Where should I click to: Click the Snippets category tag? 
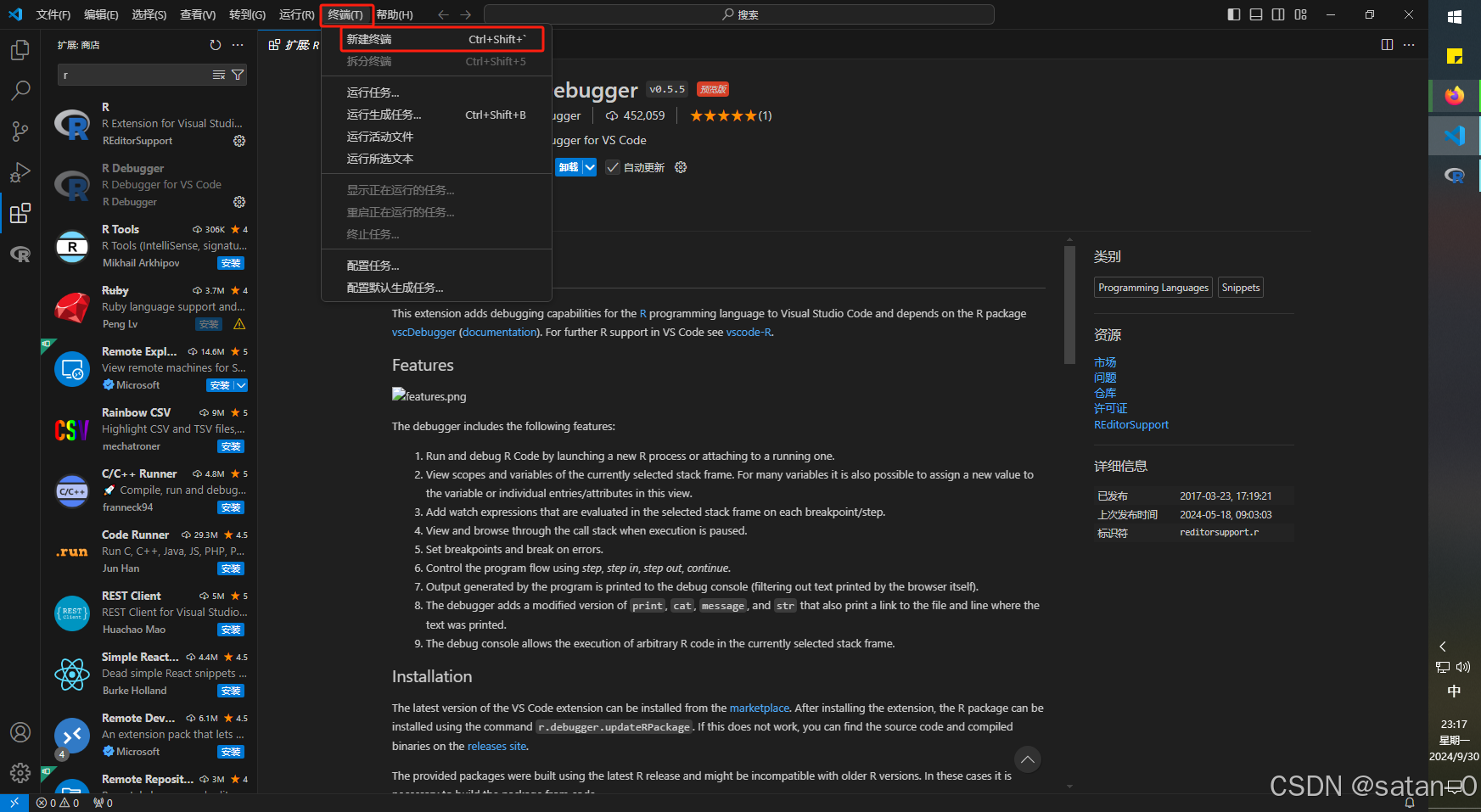click(x=1241, y=288)
